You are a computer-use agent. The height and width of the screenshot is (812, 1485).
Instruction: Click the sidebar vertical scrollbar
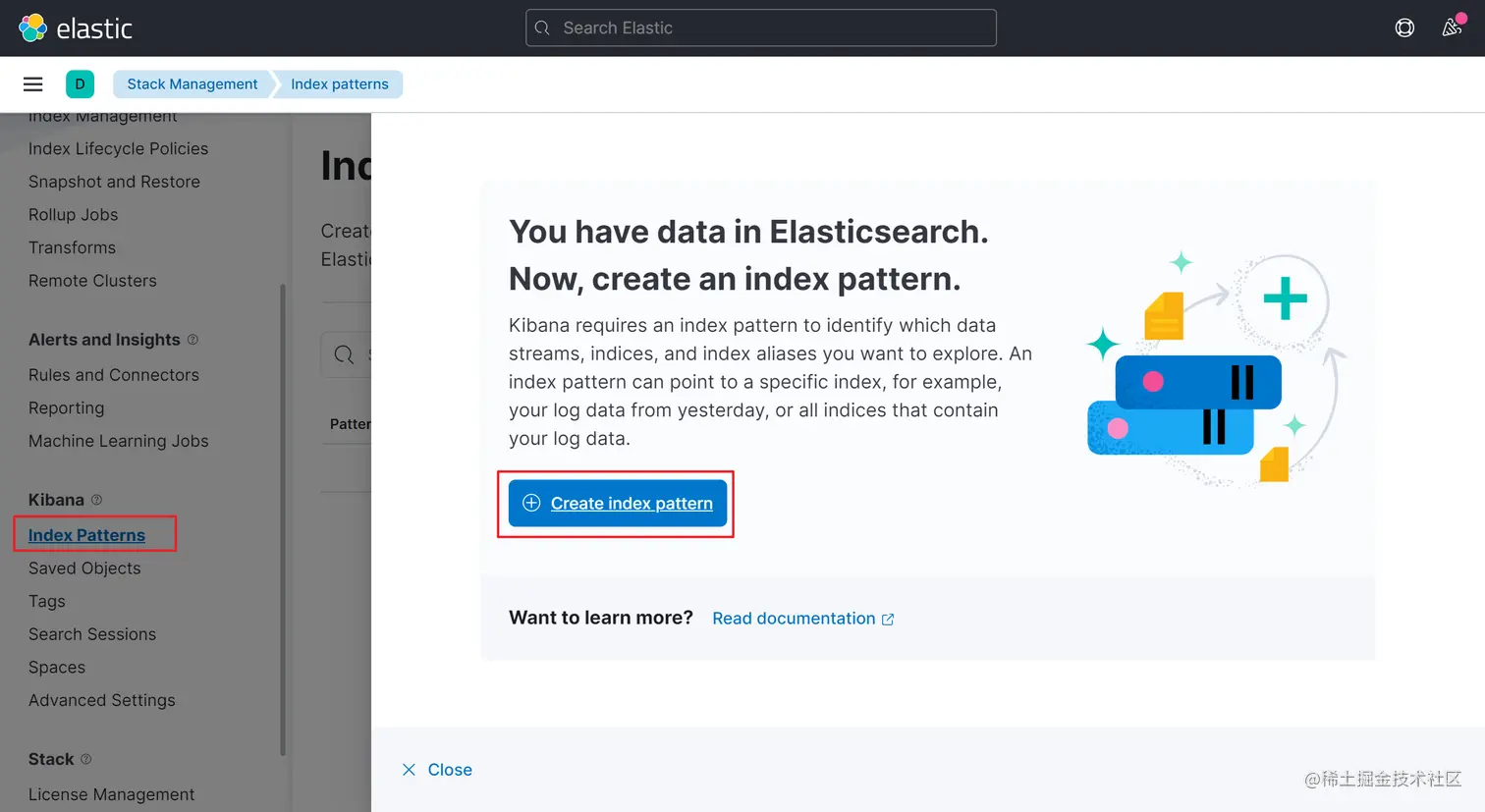tap(283, 520)
